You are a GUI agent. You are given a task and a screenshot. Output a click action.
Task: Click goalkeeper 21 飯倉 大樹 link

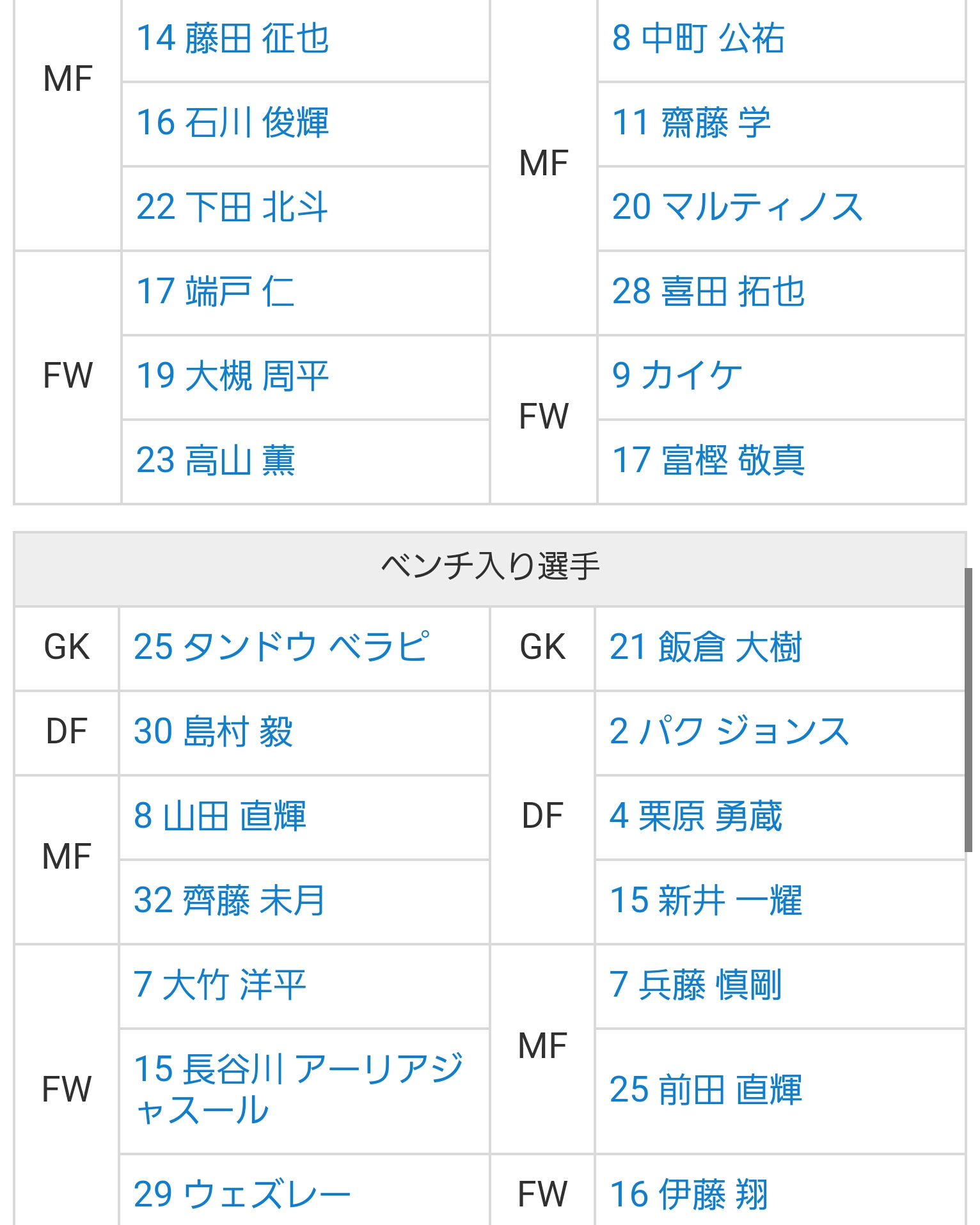706,647
